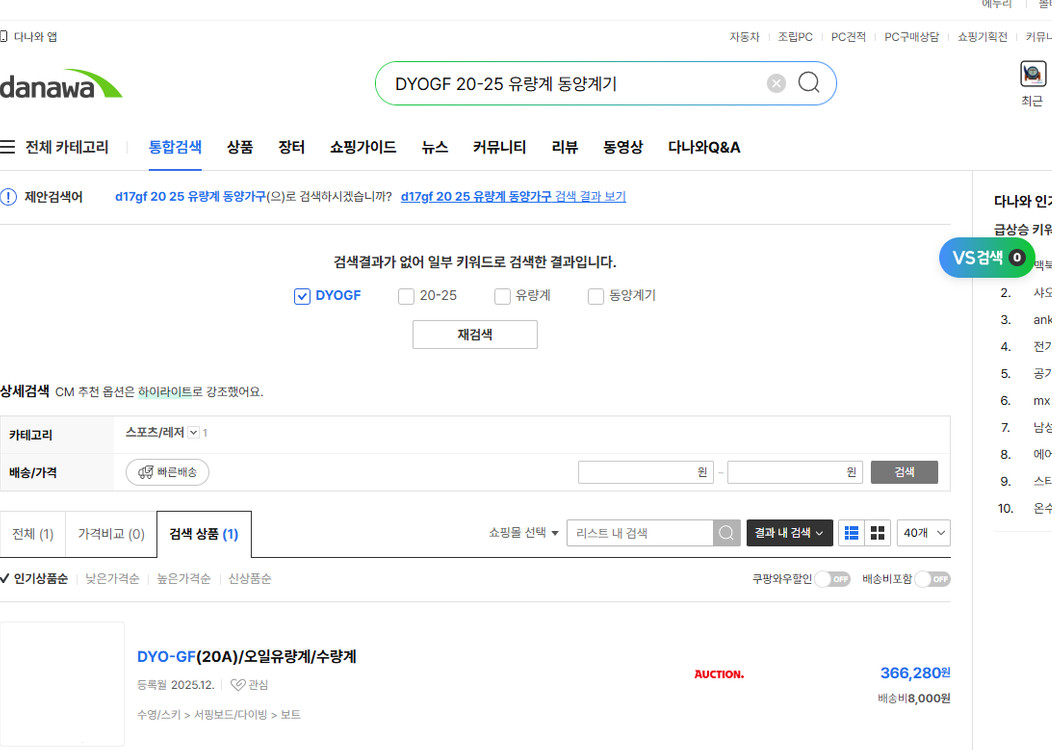
Task: Open the 리뷰 tab
Action: (x=564, y=147)
